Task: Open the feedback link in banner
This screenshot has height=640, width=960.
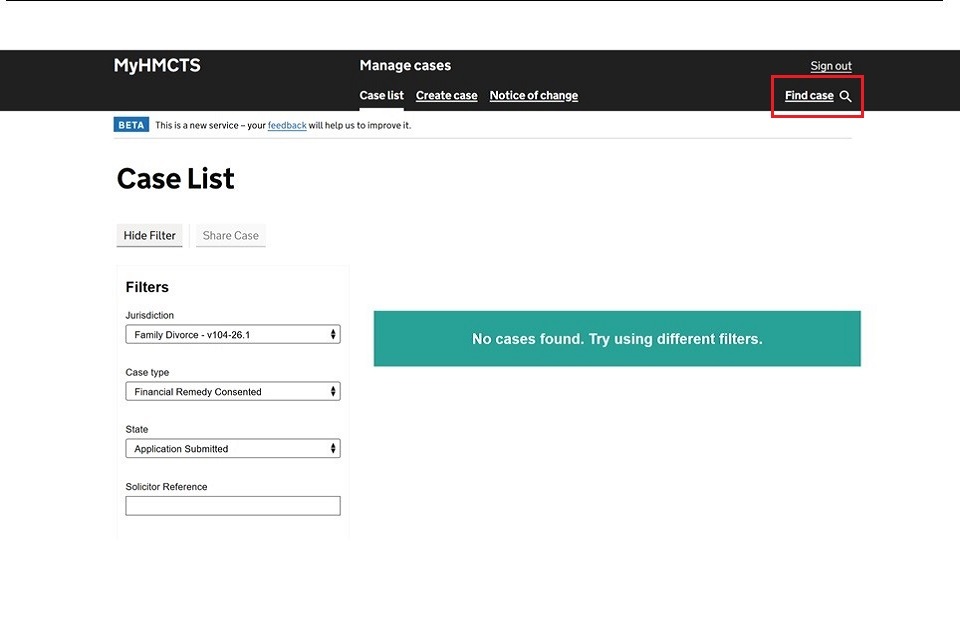Action: pos(287,126)
